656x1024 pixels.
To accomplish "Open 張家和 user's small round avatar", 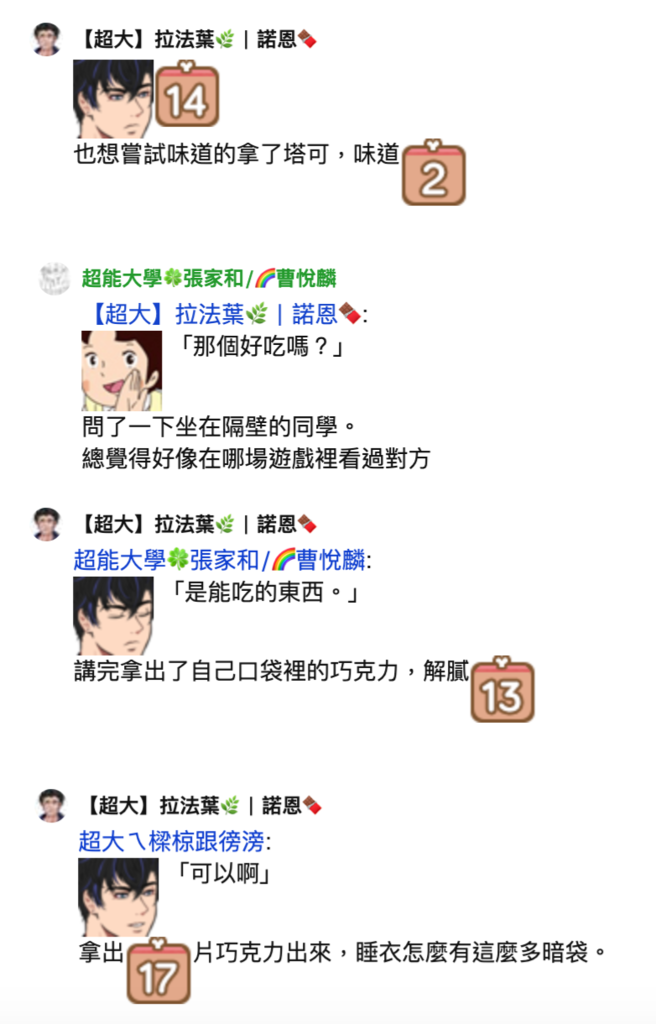I will click(x=54, y=279).
